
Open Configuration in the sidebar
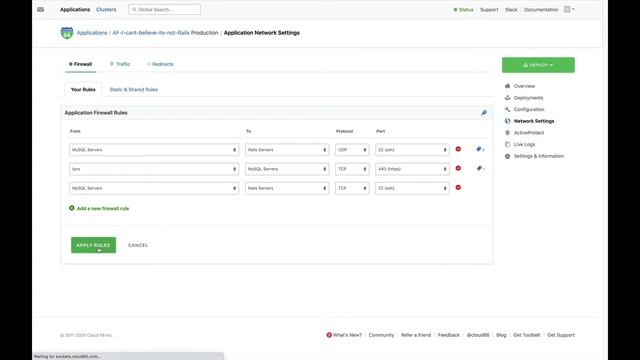[529, 109]
